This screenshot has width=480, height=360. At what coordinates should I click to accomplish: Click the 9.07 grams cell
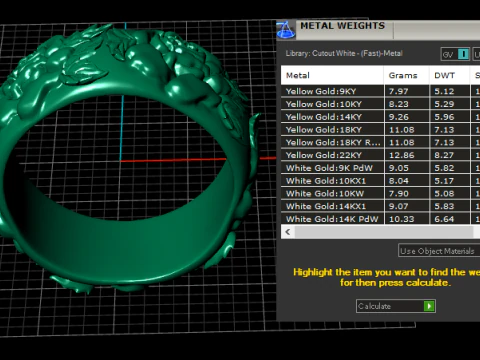point(406,206)
